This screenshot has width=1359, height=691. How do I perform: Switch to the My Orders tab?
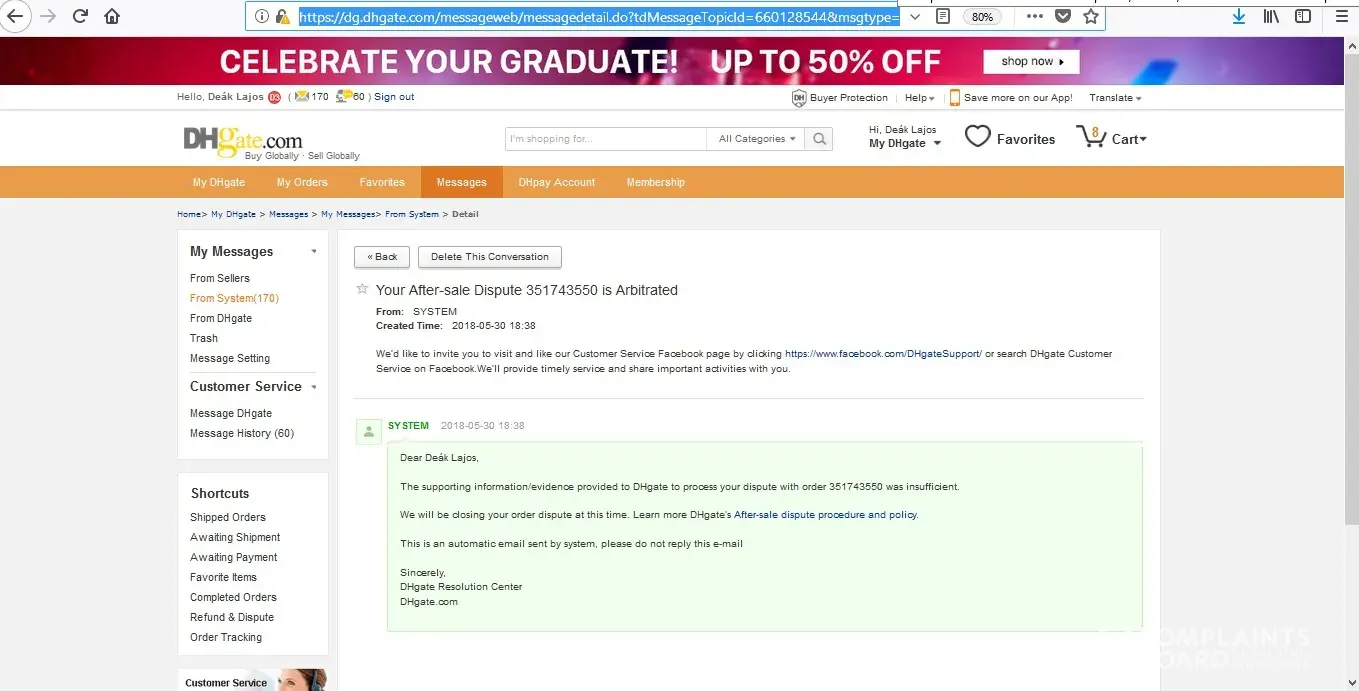click(x=302, y=182)
